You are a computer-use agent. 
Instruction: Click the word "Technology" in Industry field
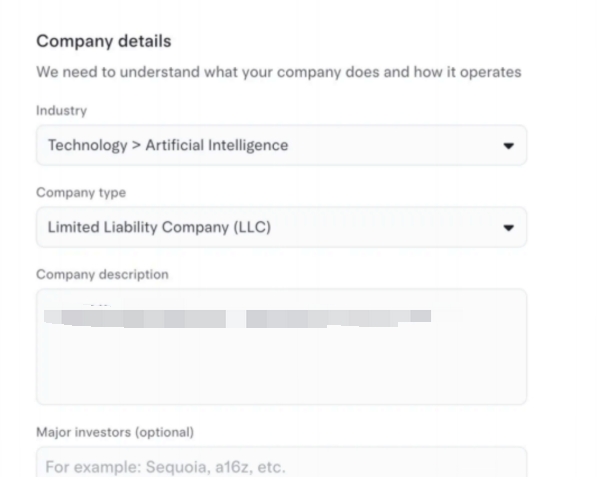(85, 146)
